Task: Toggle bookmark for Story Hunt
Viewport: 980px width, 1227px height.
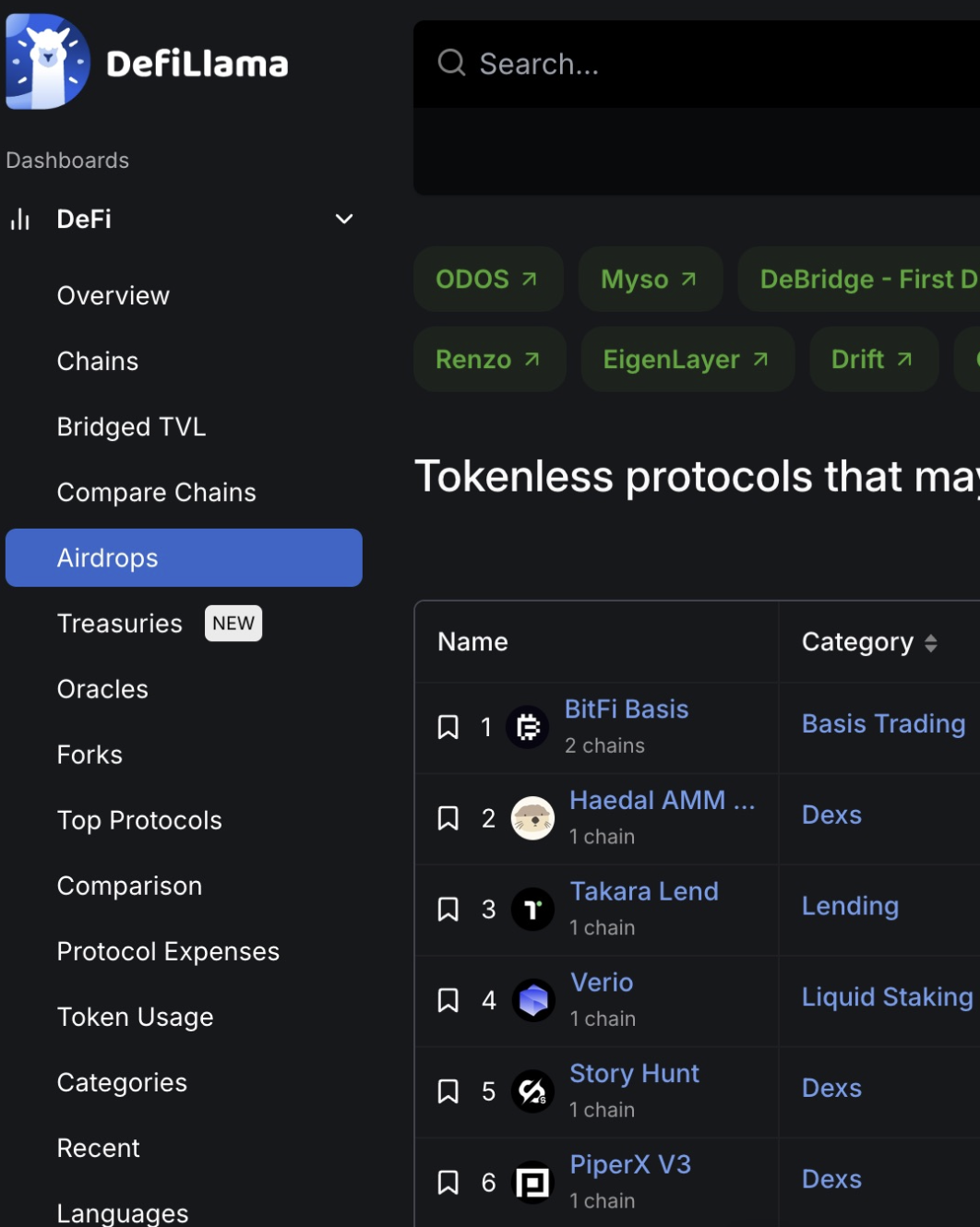Action: (x=448, y=1091)
